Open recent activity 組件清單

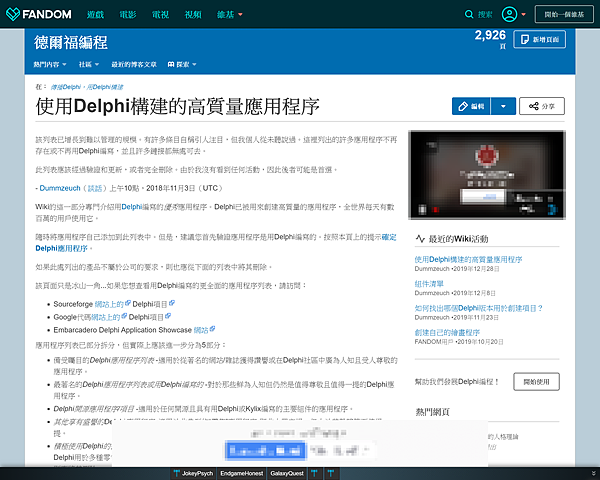coord(429,284)
